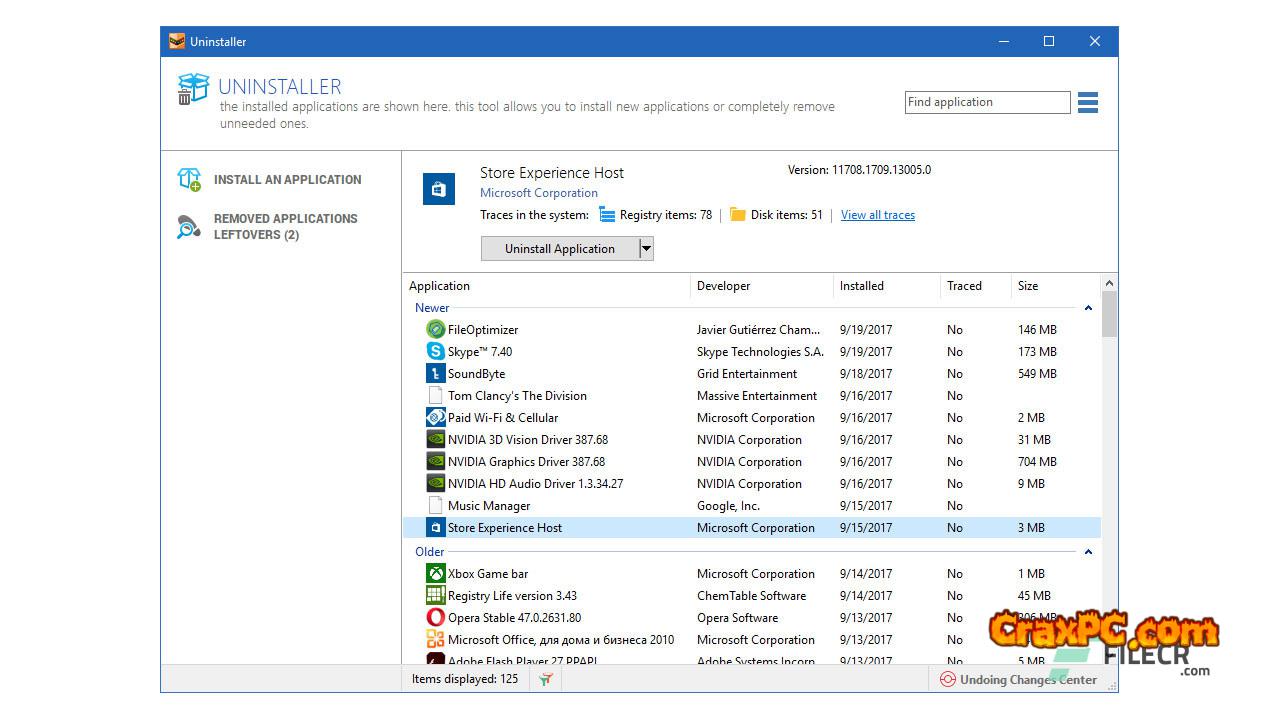The image size is (1280, 720).
Task: Click the FileOptimizer app icon
Action: (435, 330)
